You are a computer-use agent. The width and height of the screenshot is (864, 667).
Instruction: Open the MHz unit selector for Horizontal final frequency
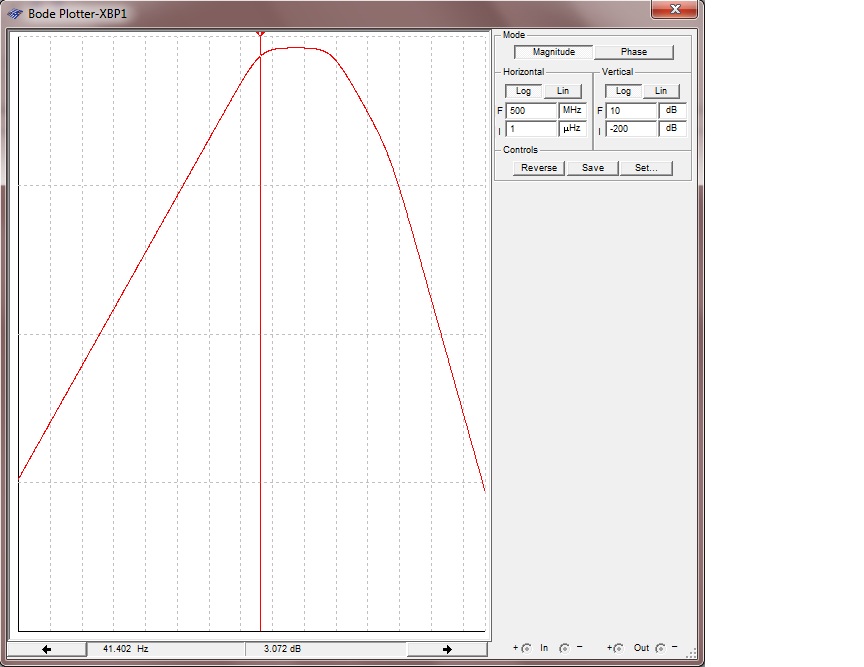pos(573,111)
